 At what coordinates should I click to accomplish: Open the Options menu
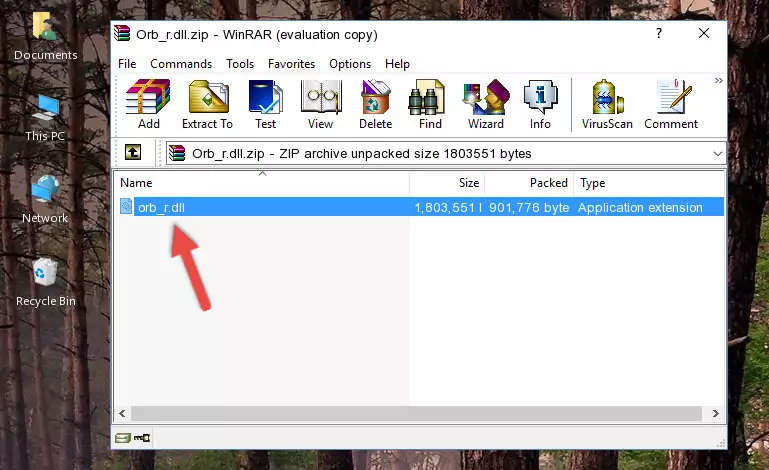[350, 64]
